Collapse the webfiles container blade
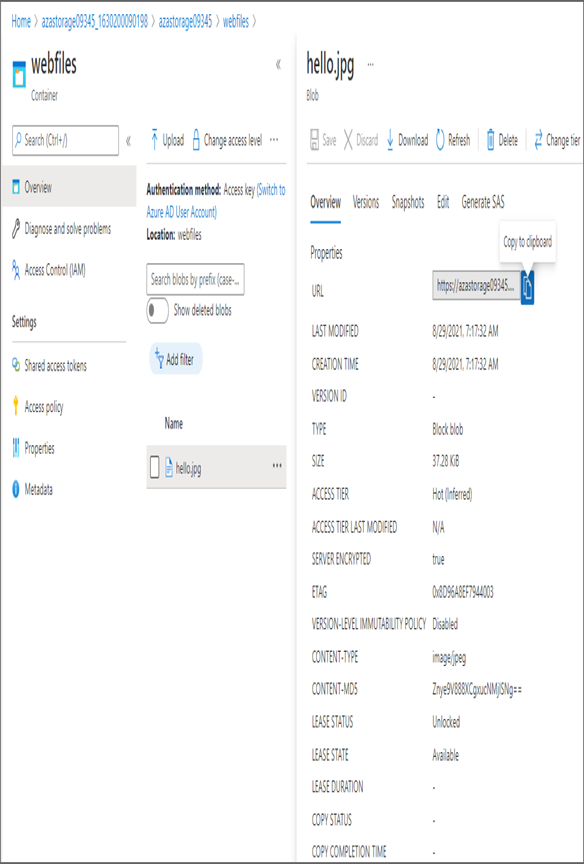 click(x=278, y=64)
